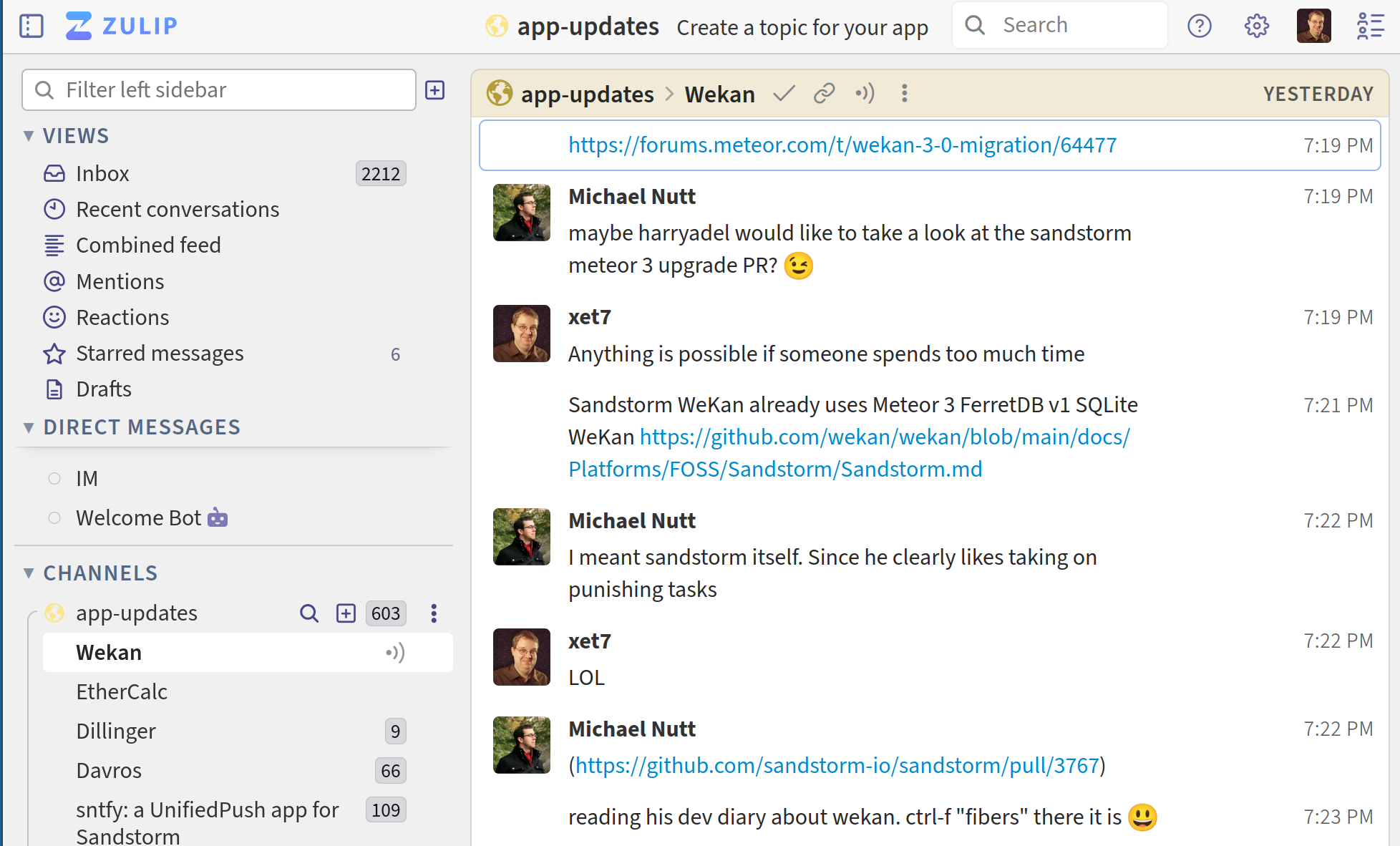Search within app-updates channel magnifier icon
Viewport: 1400px width, 846px height.
click(x=309, y=613)
